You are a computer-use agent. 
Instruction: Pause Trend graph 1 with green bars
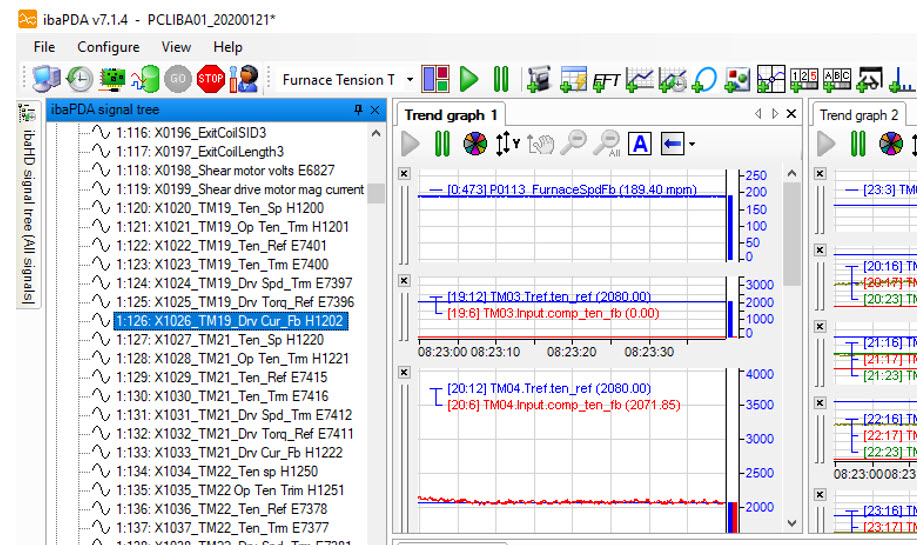[x=443, y=144]
